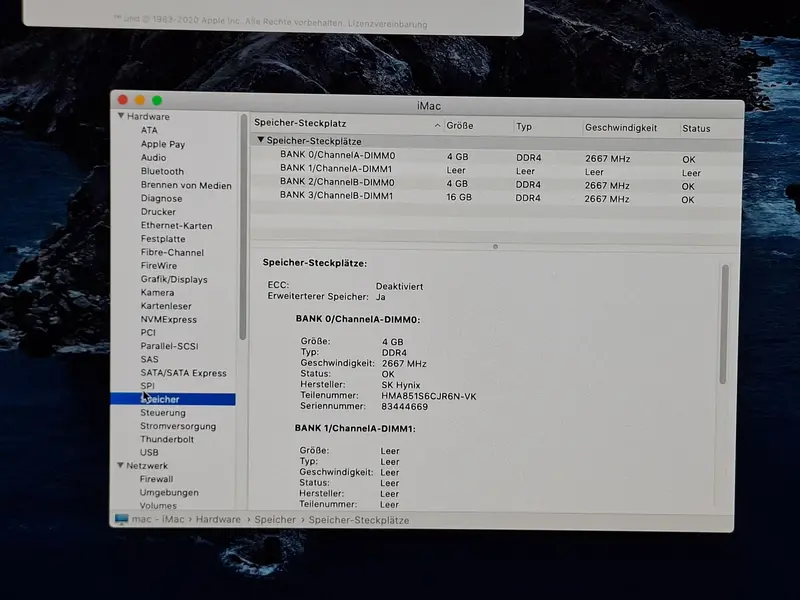Select SAS in the sidebar

[149, 359]
